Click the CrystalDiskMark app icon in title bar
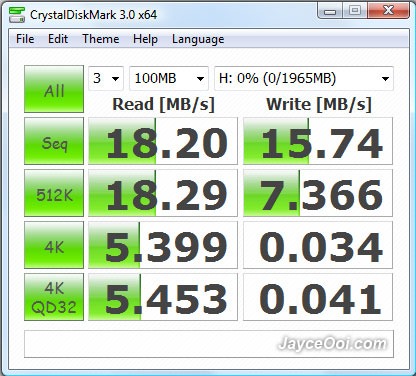This screenshot has height=376, width=416. tap(17, 15)
